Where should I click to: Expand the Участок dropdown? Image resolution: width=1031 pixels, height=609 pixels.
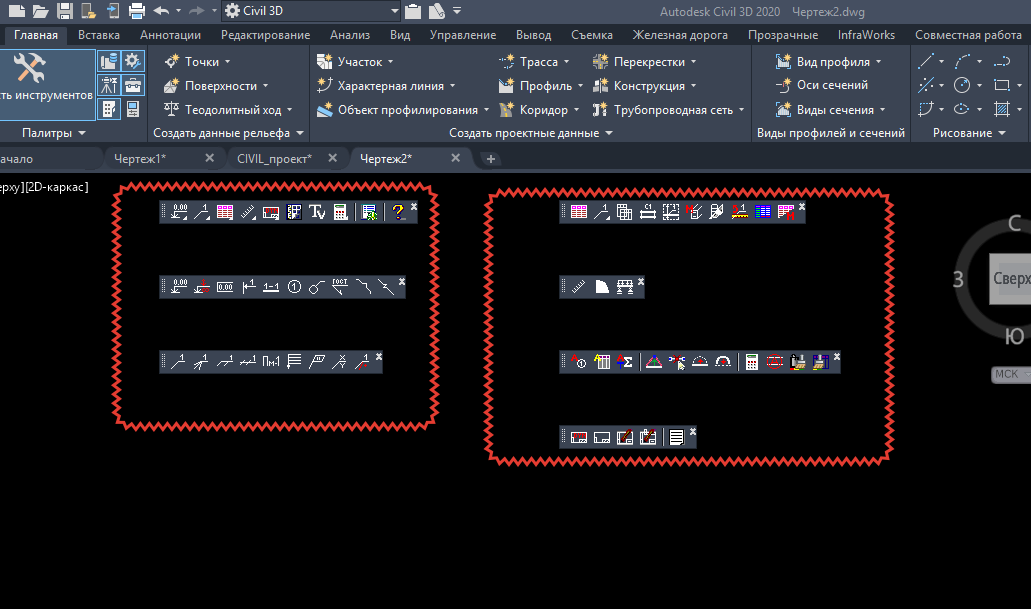(x=391, y=62)
